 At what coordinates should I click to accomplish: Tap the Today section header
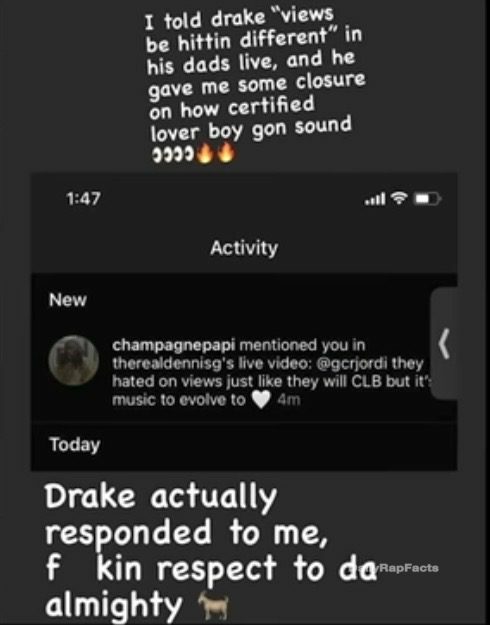tap(75, 444)
